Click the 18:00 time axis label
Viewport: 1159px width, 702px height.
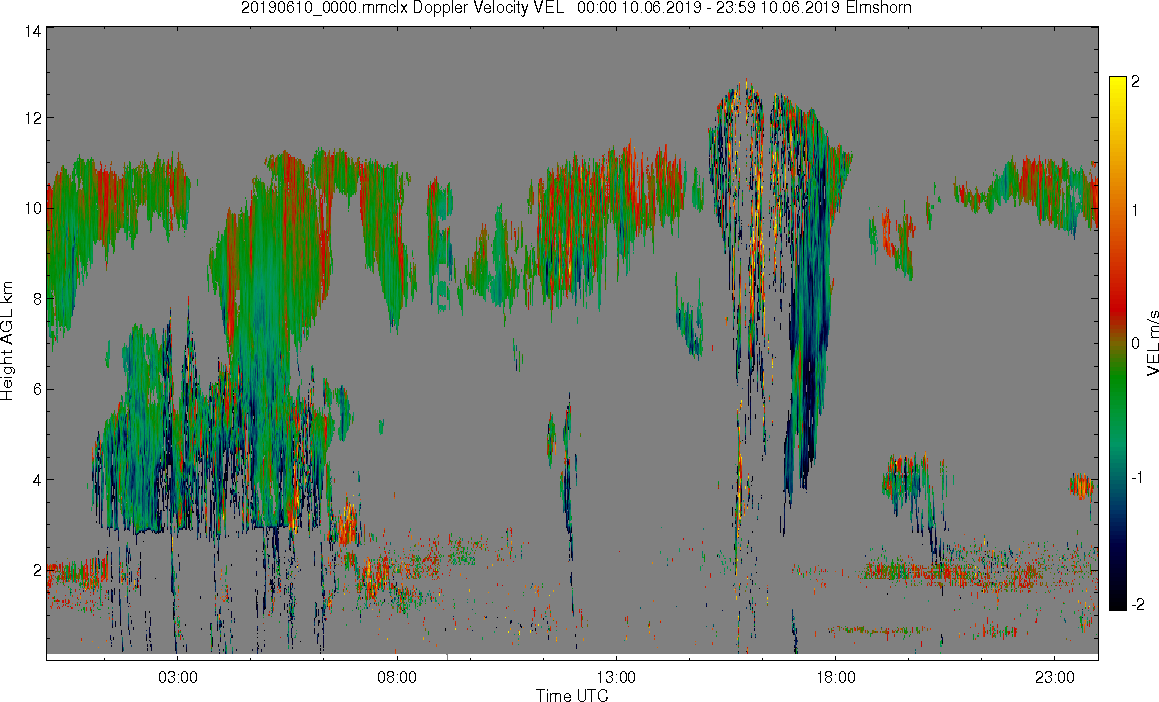click(835, 678)
